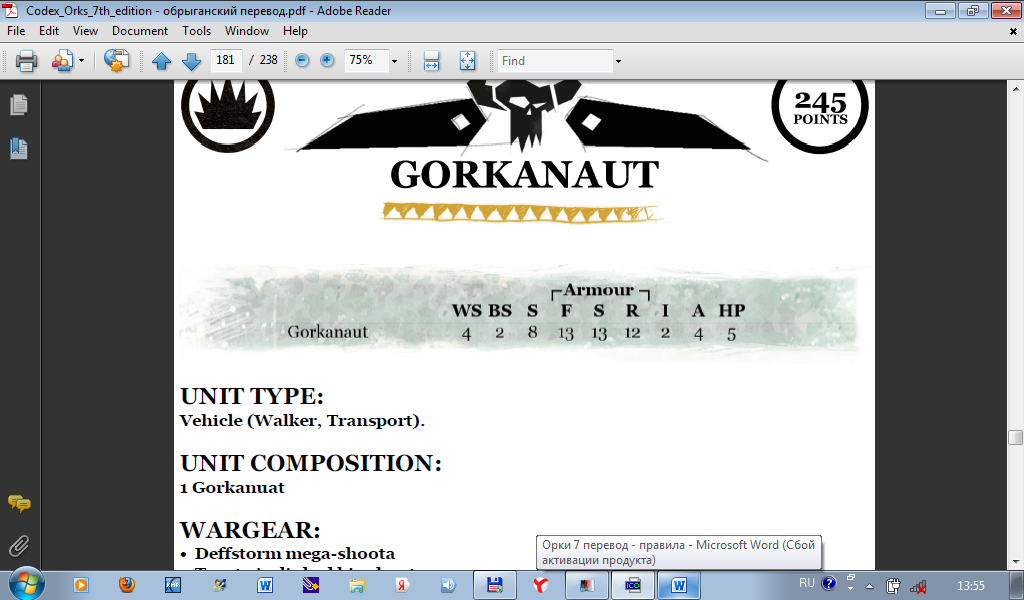
Task: Open the ICO printer application on taskbar
Action: tap(633, 585)
